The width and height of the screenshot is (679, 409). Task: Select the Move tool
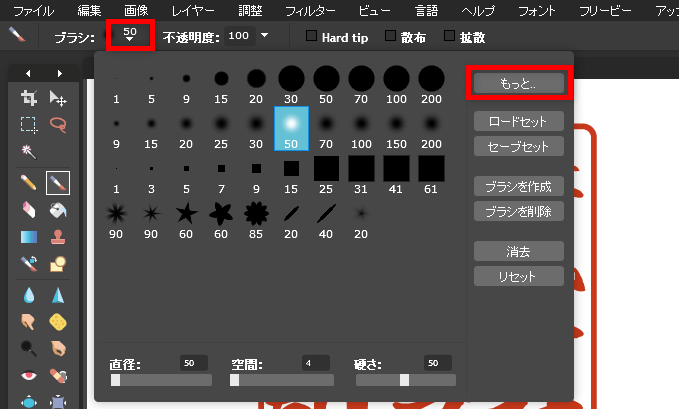click(x=58, y=98)
